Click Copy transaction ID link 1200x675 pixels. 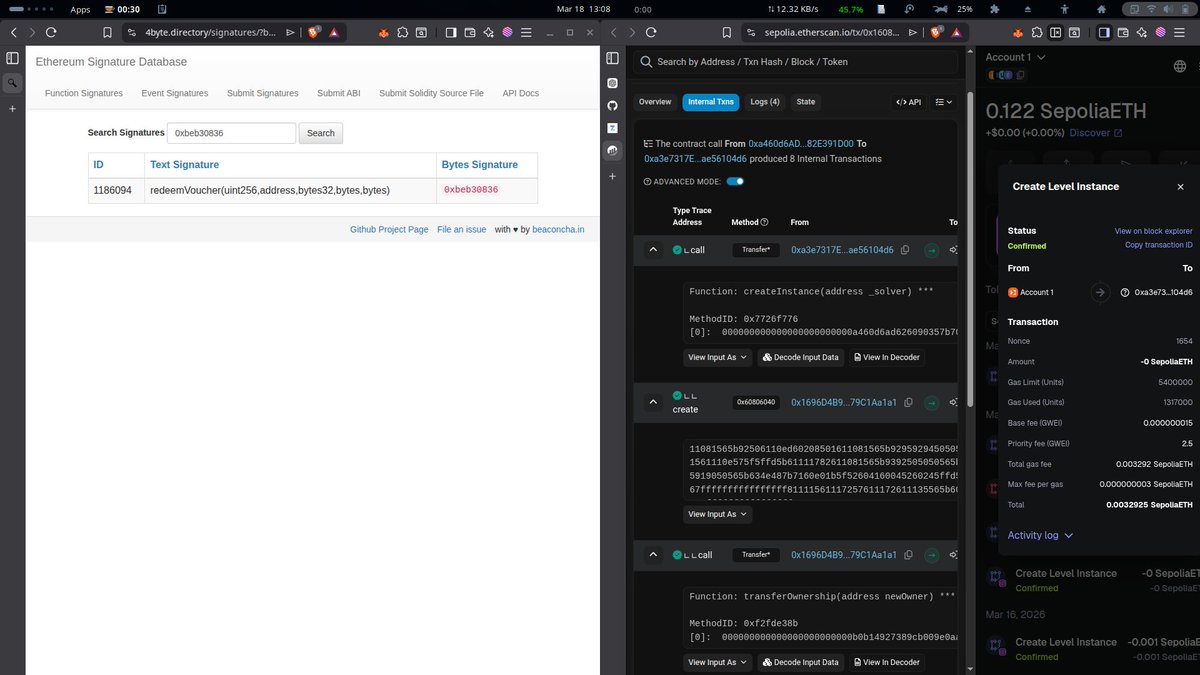pos(1159,245)
